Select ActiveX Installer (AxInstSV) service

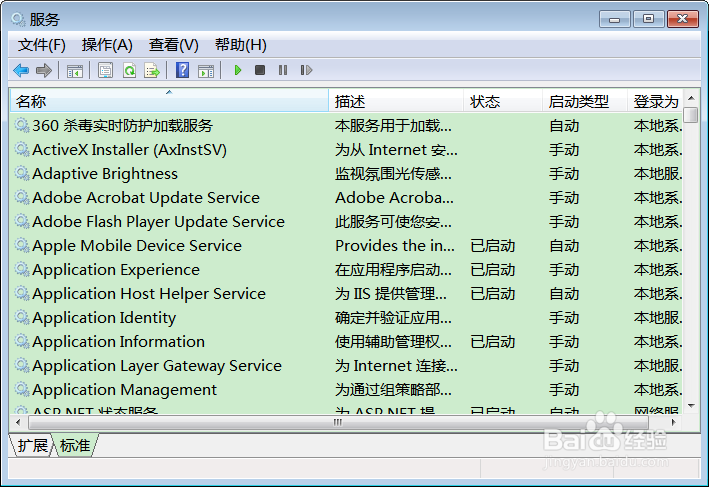[x=129, y=149]
